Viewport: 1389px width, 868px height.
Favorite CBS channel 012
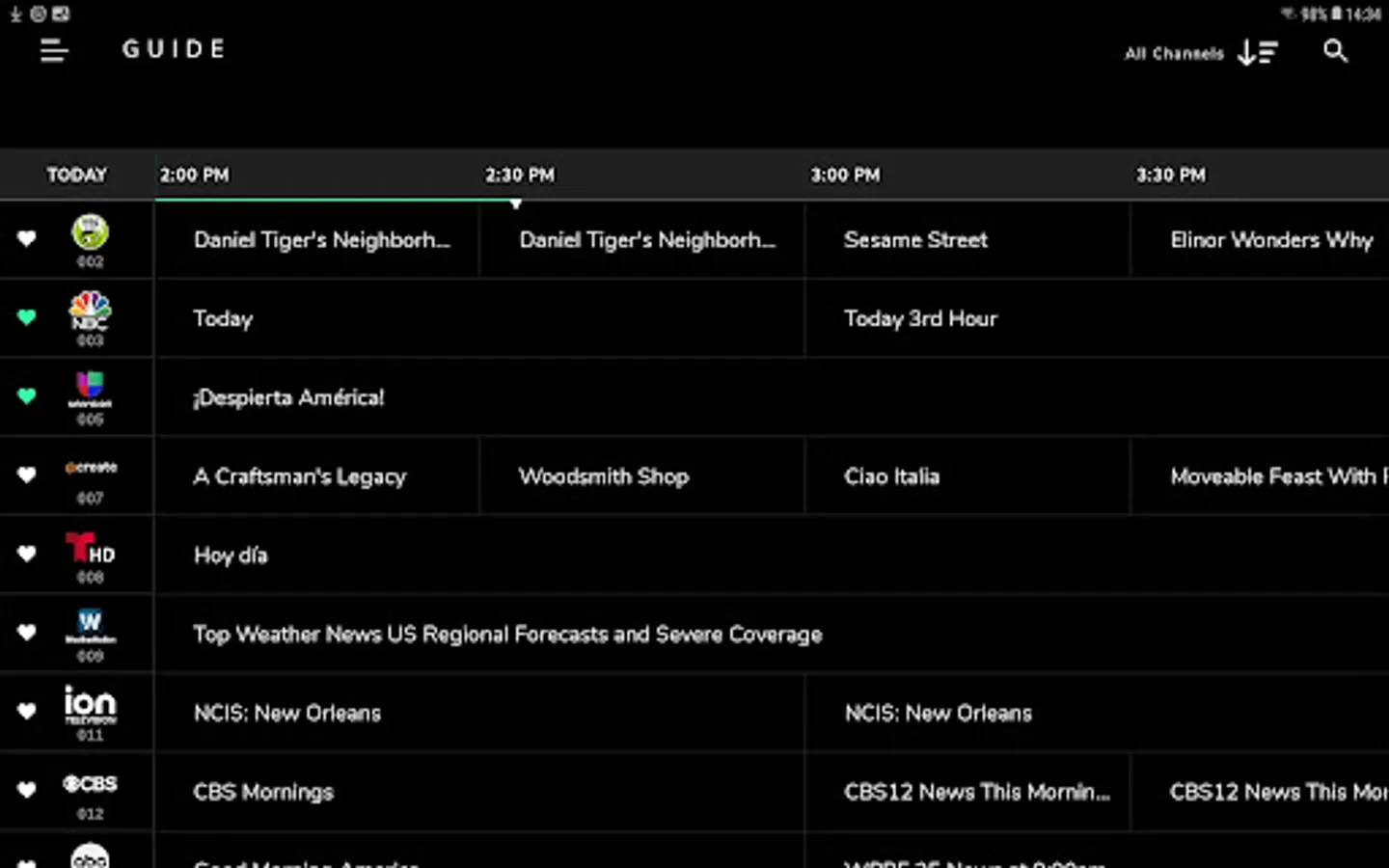click(26, 791)
